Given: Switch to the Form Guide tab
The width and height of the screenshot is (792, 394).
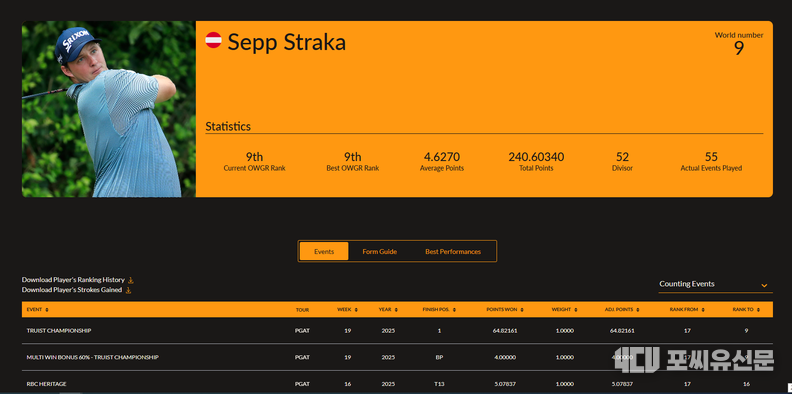Looking at the screenshot, I should pos(379,251).
